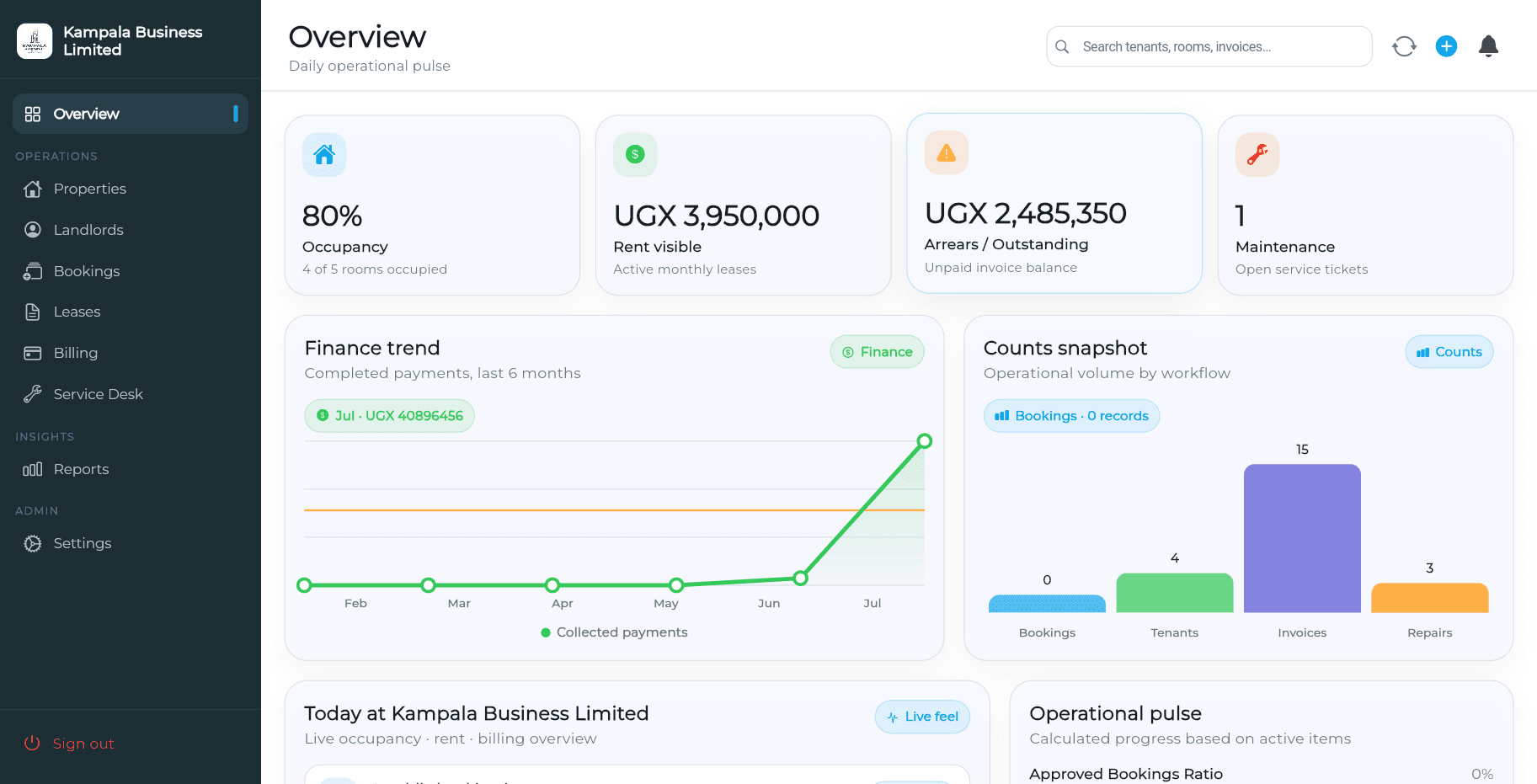The width and height of the screenshot is (1537, 784).
Task: Open the 80% Occupancy card
Action: 432,205
